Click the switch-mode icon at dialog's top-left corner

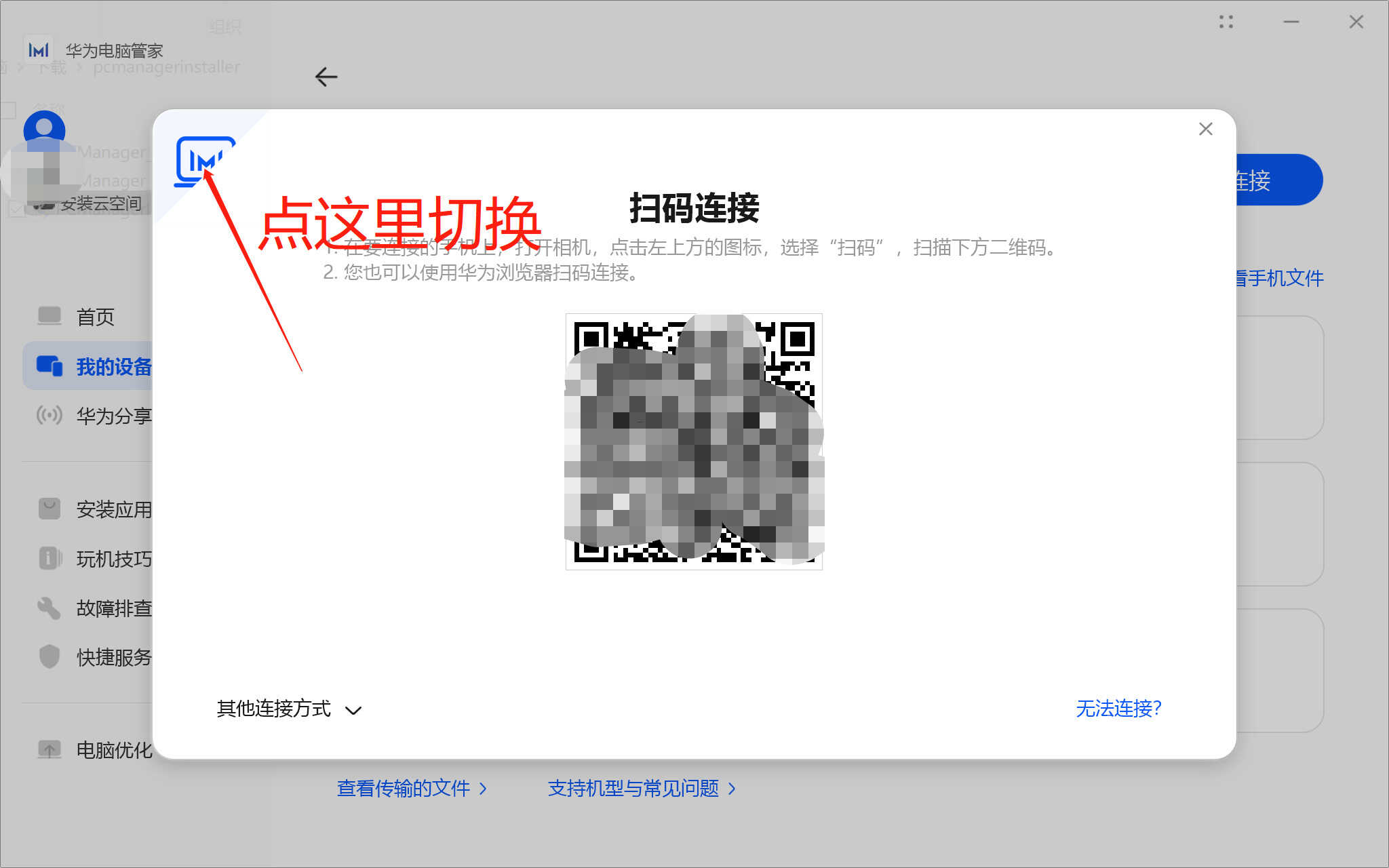205,161
